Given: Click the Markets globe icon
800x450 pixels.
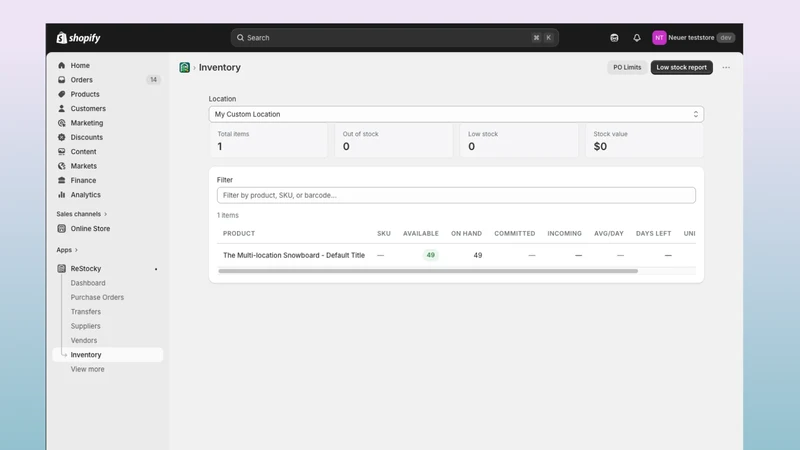Looking at the screenshot, I should (62, 166).
